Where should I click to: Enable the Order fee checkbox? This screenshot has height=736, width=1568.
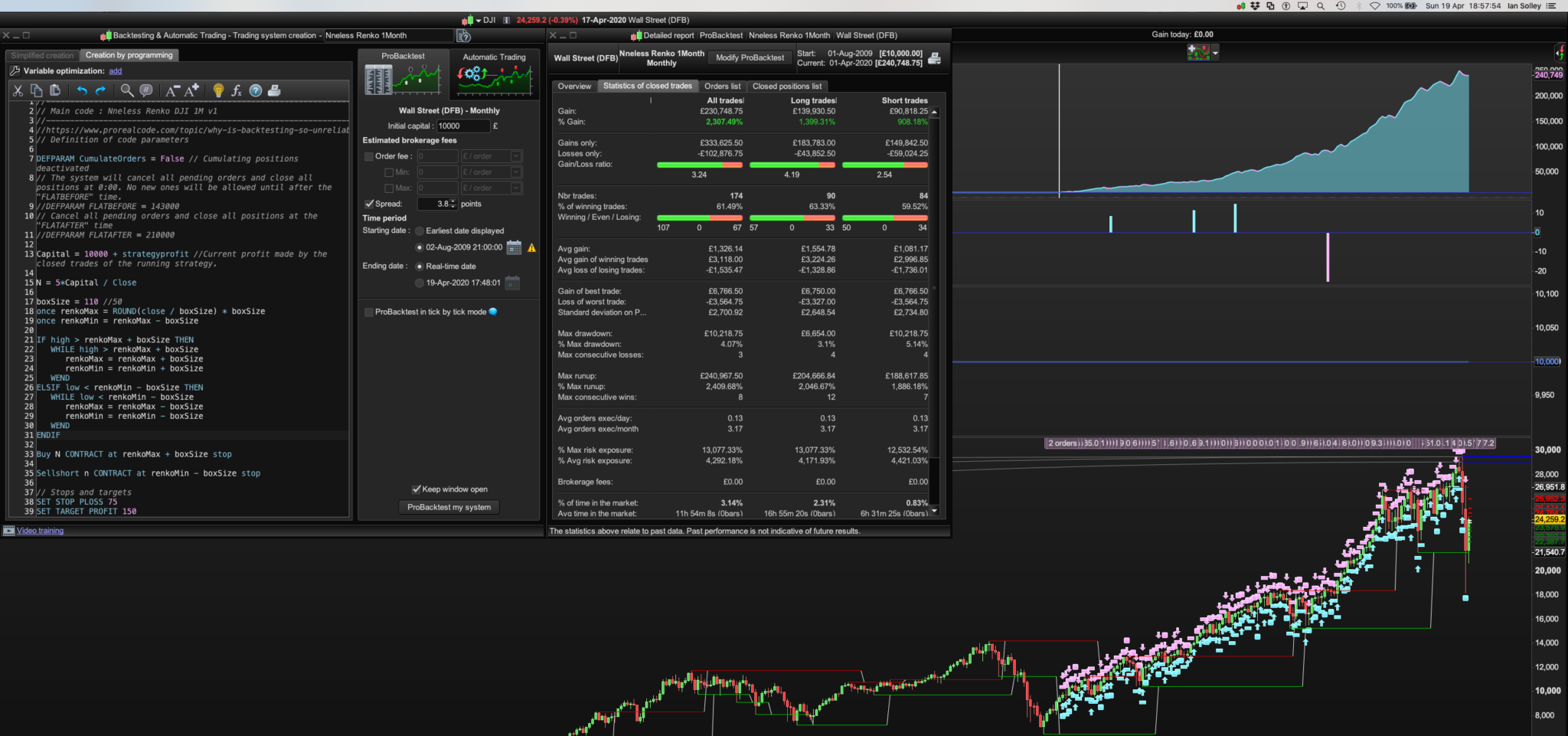(x=369, y=156)
